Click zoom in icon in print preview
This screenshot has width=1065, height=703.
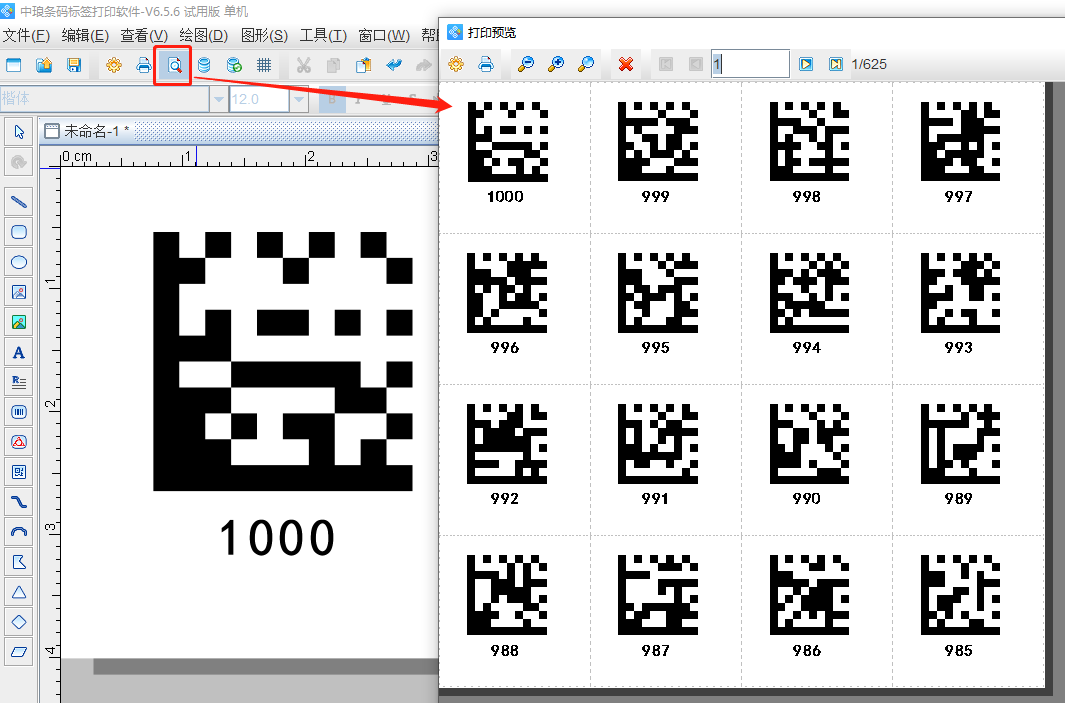point(556,65)
